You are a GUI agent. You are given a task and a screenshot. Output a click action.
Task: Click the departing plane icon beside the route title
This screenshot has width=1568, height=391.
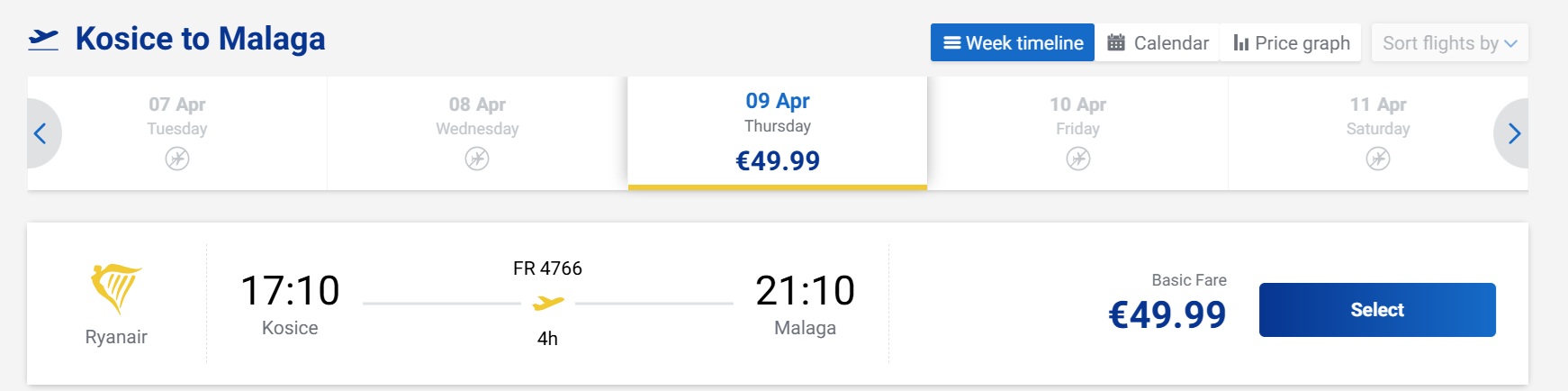coord(43,39)
